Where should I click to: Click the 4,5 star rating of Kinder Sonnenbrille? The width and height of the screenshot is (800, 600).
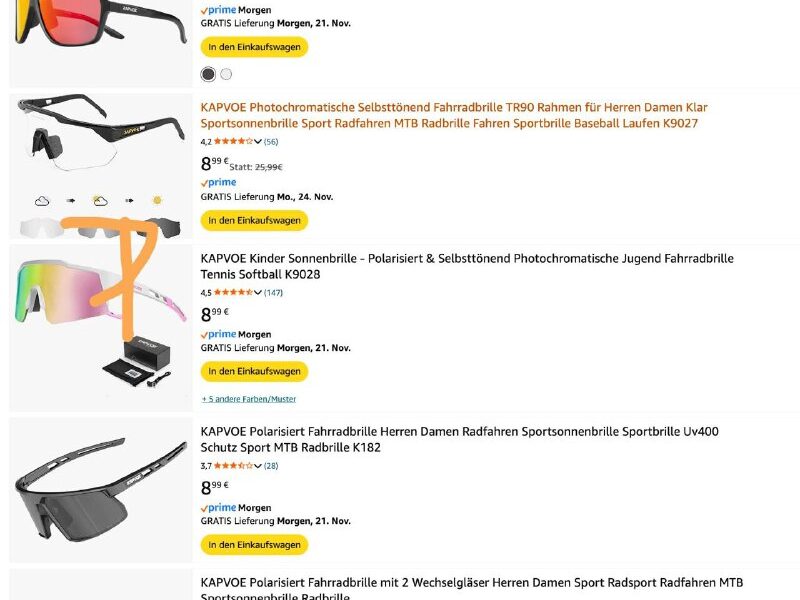point(232,293)
